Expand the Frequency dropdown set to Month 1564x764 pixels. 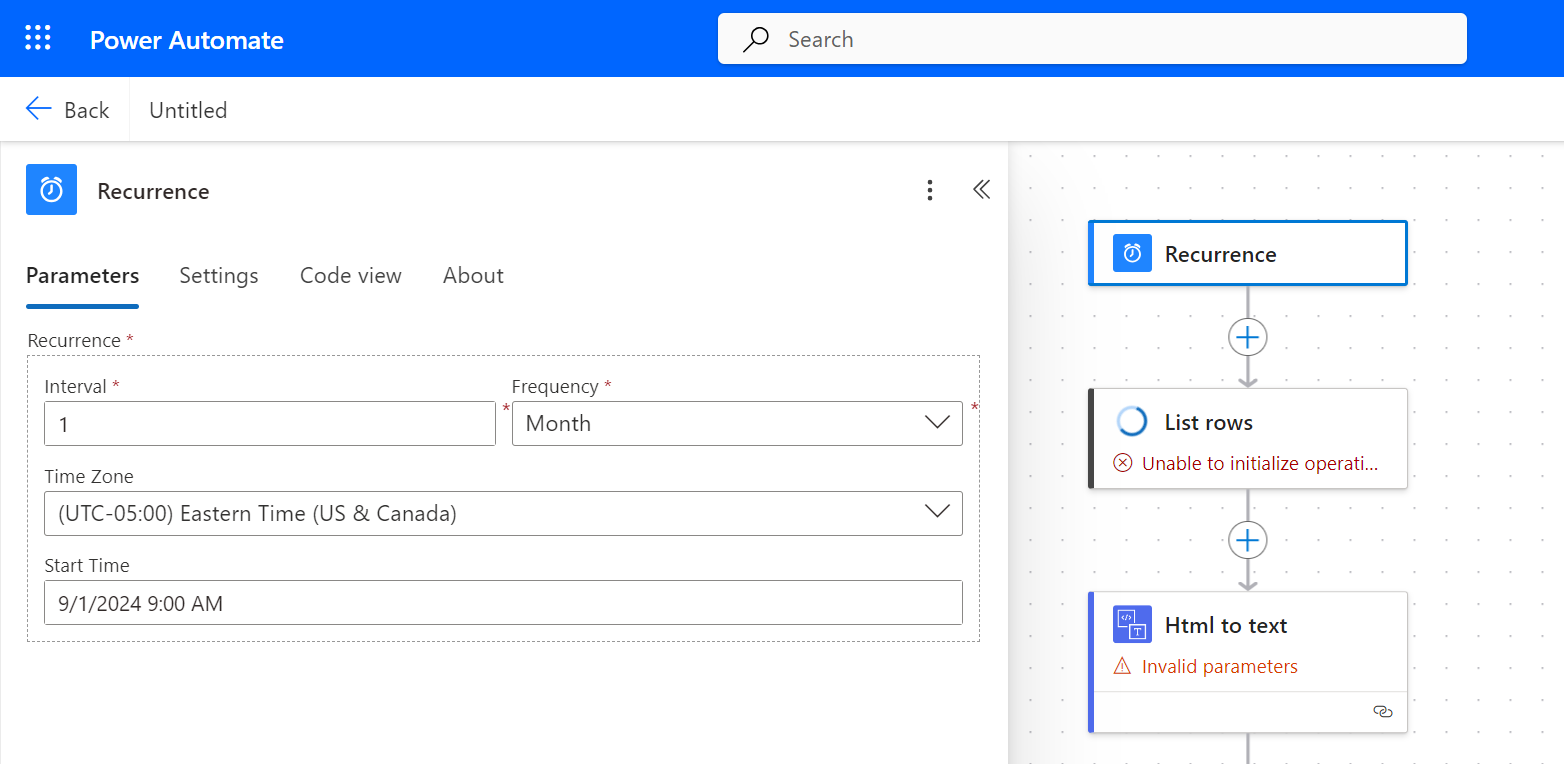[737, 423]
